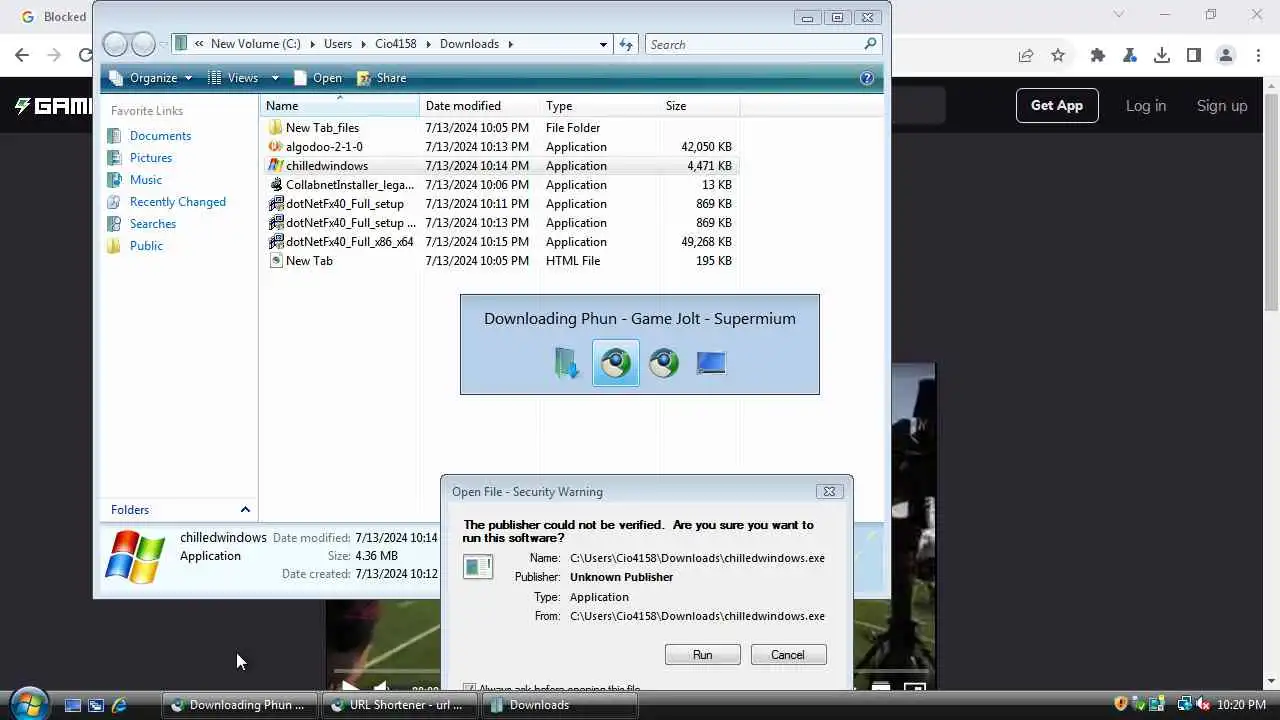1280x720 pixels.
Task: Open the browser extensions puzzle icon
Action: (1098, 56)
